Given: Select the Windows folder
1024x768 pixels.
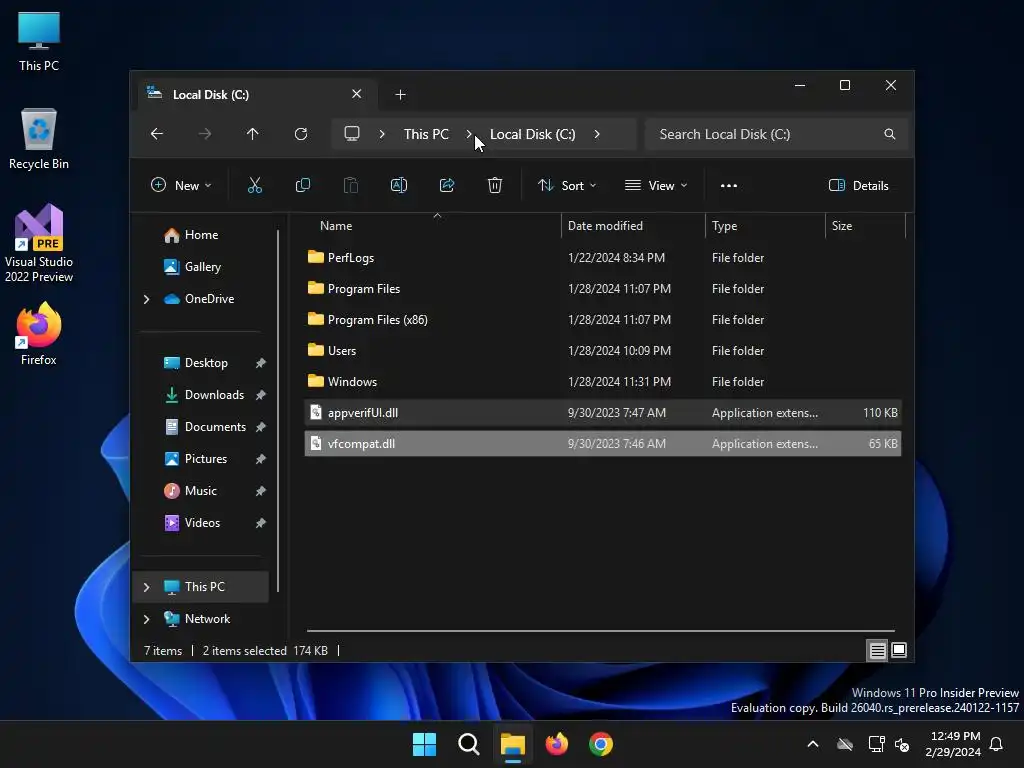Looking at the screenshot, I should [x=603, y=382].
